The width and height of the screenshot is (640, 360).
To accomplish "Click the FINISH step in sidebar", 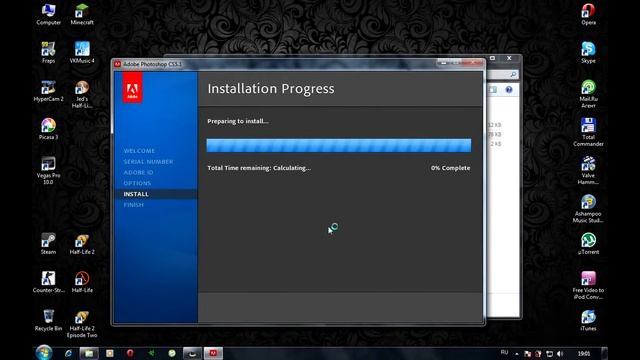I will (x=133, y=205).
